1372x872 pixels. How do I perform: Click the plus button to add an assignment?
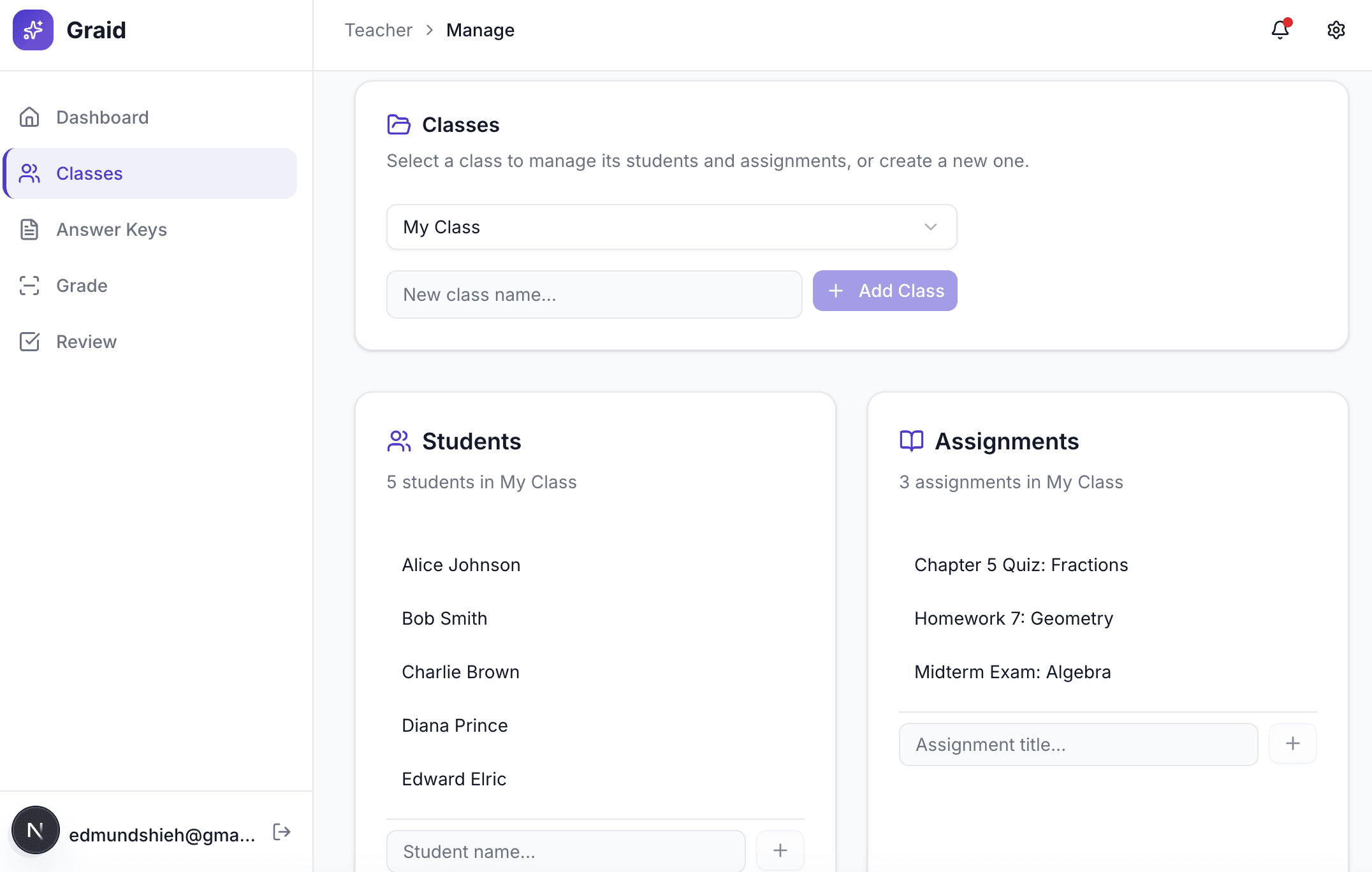pos(1292,743)
